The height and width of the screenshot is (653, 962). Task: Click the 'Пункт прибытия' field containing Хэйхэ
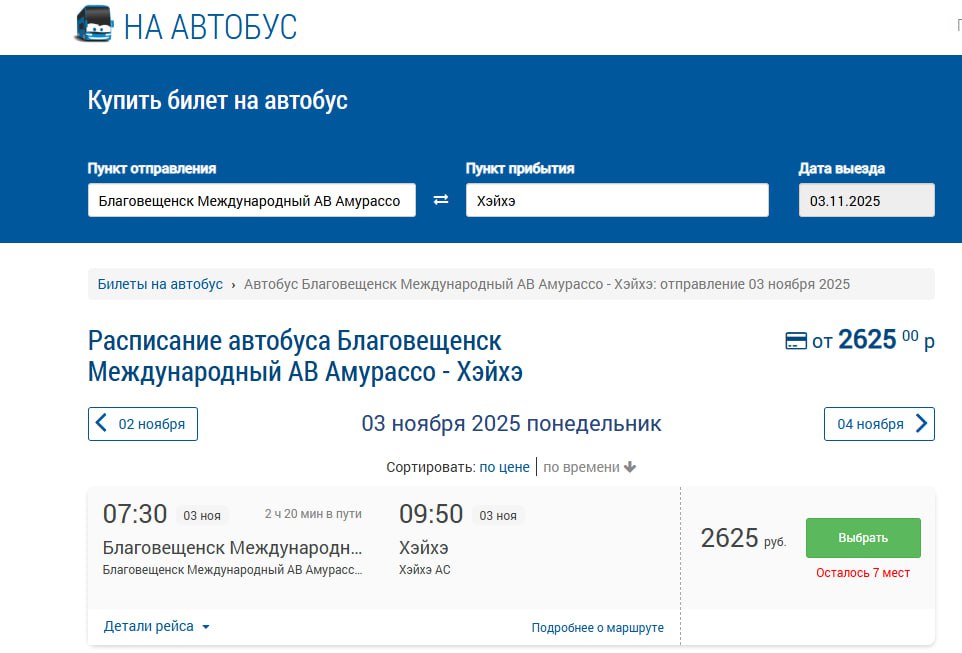[x=616, y=200]
